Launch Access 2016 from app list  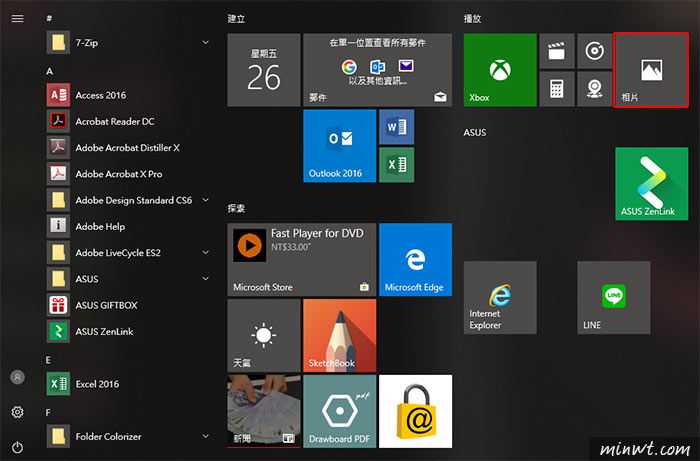point(127,95)
